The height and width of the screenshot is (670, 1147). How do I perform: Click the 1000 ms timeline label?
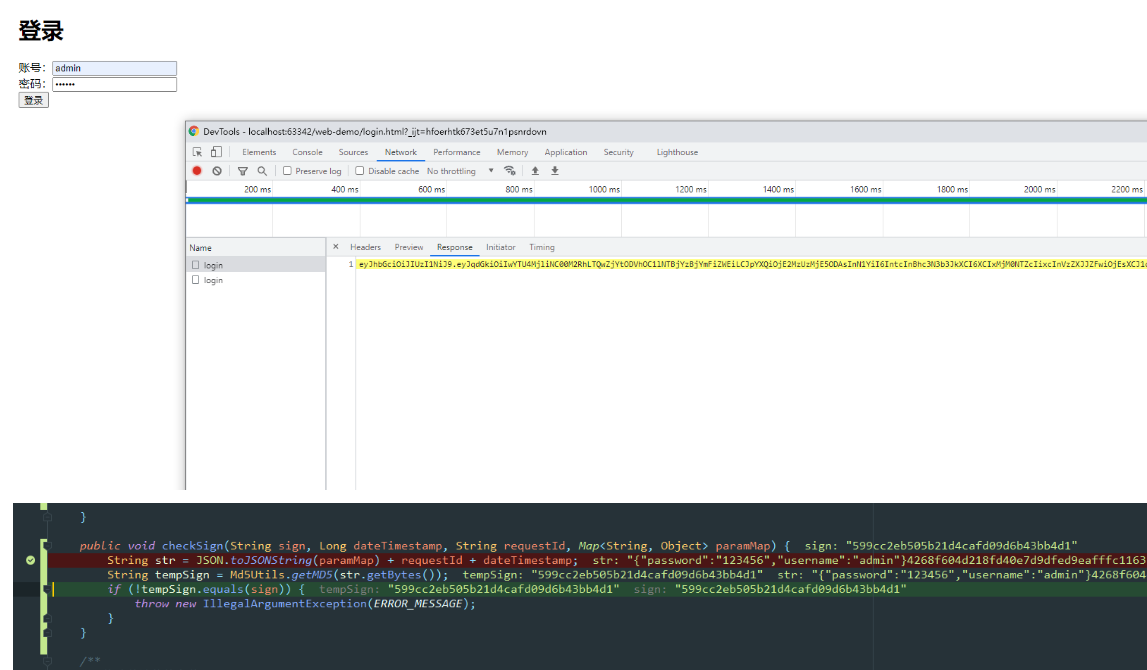click(x=604, y=189)
